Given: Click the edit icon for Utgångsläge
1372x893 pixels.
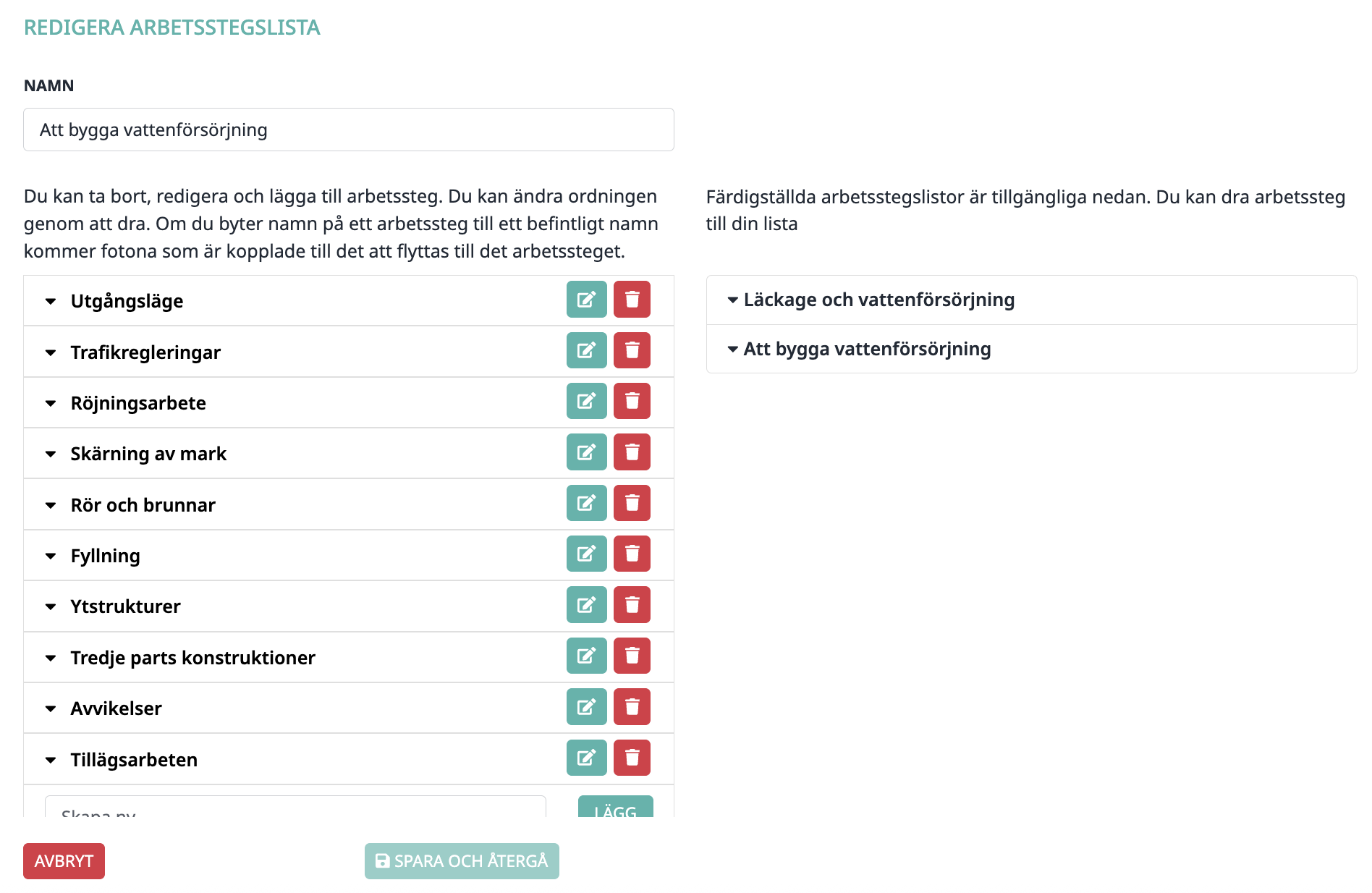Looking at the screenshot, I should [x=586, y=300].
